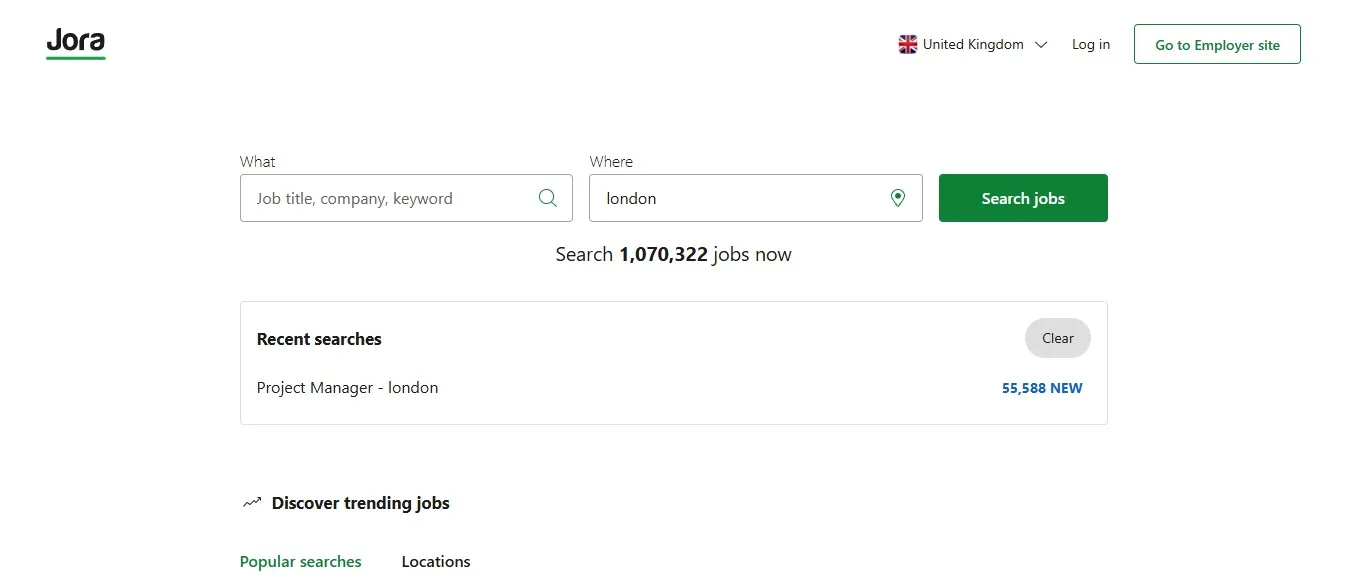The height and width of the screenshot is (581, 1347).
Task: Open the Project Manager - london recent search
Action: (348, 388)
